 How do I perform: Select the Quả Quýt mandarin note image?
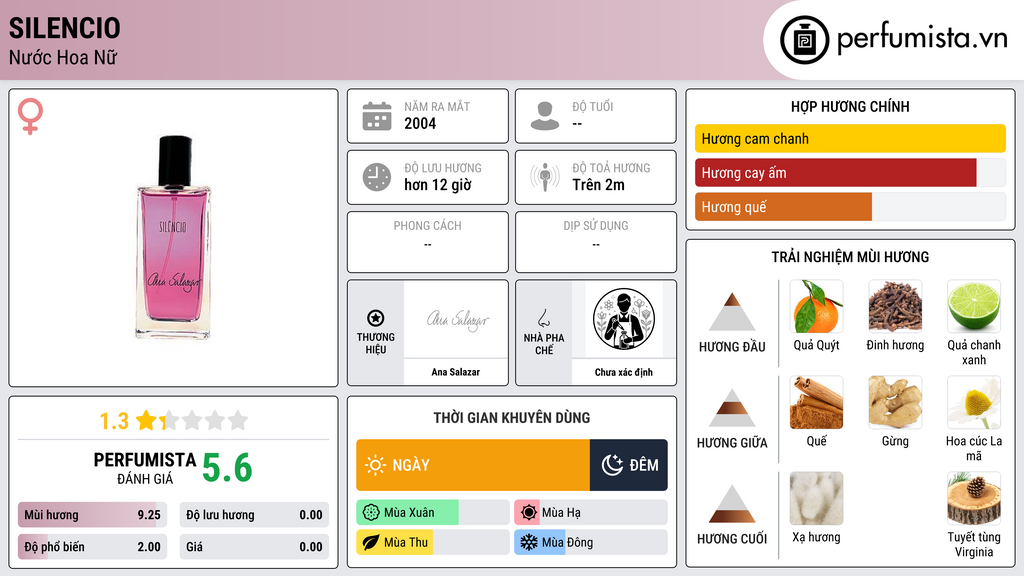coord(816,307)
